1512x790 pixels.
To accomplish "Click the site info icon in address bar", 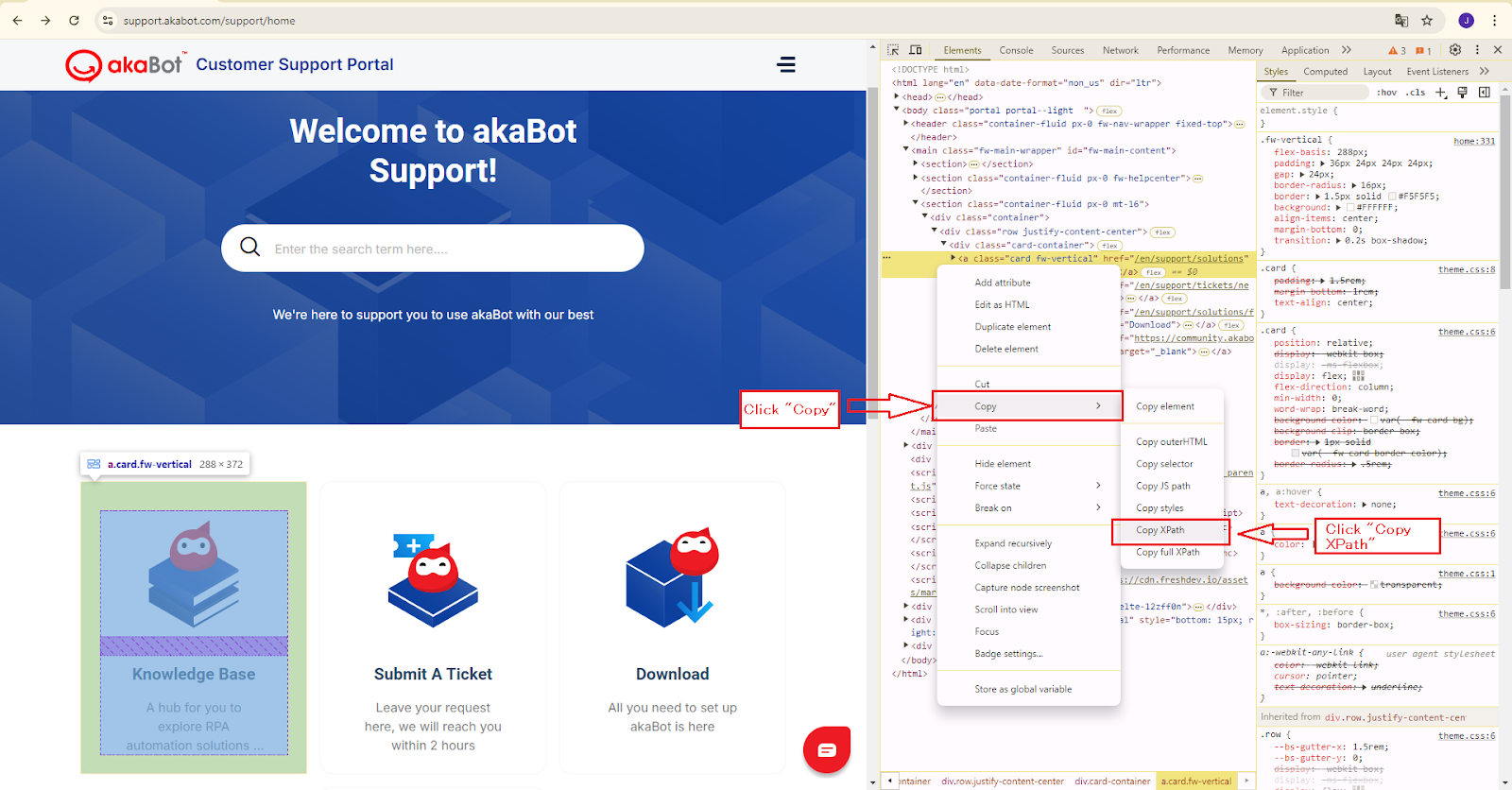I will pyautogui.click(x=108, y=20).
